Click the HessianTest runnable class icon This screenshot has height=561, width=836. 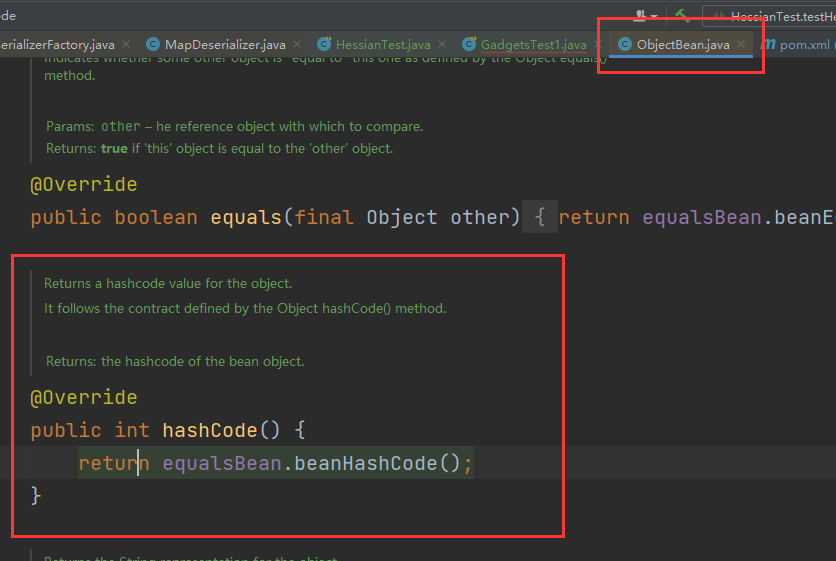(324, 44)
